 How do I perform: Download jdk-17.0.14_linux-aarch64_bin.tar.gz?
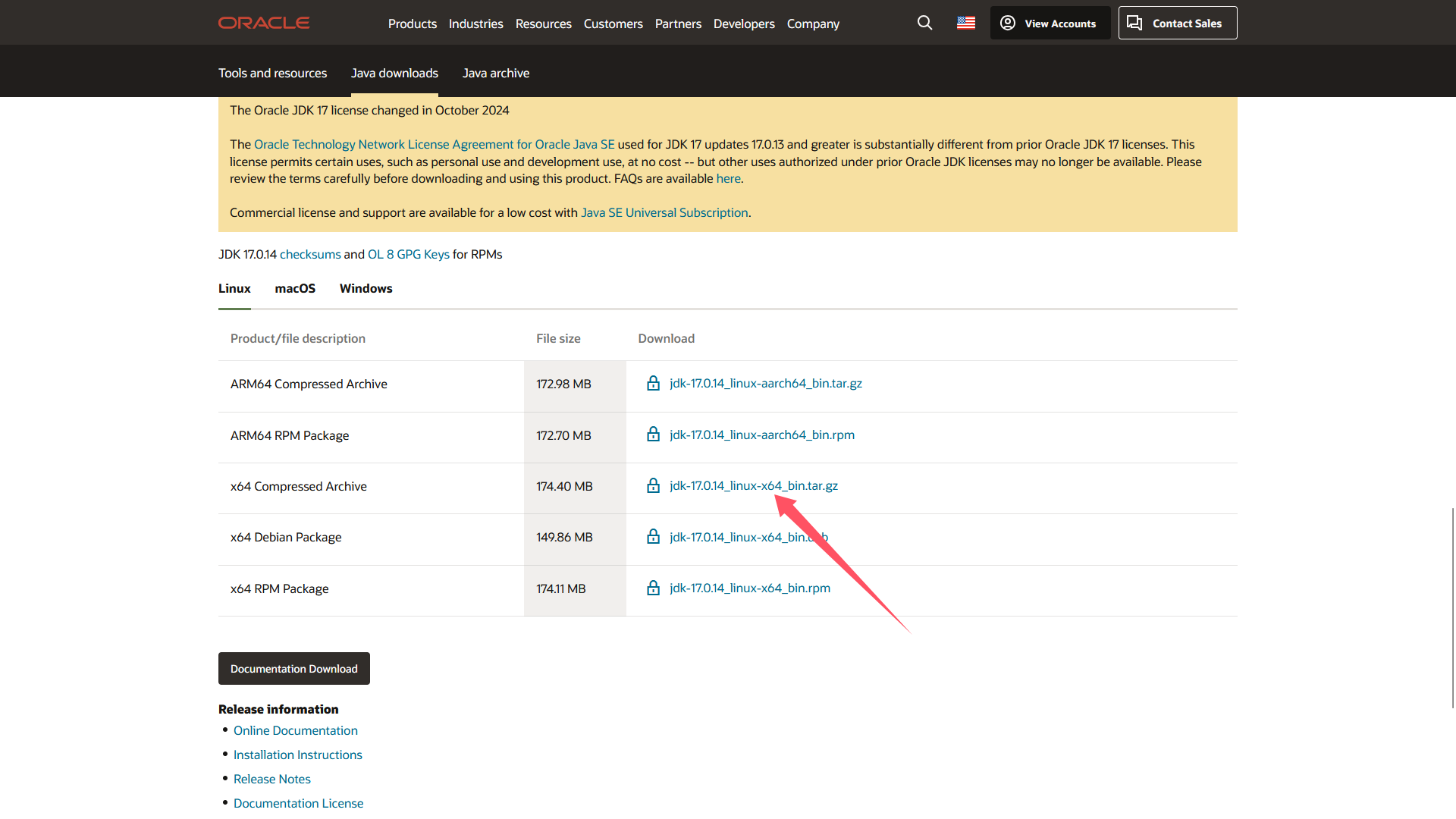pyautogui.click(x=766, y=383)
